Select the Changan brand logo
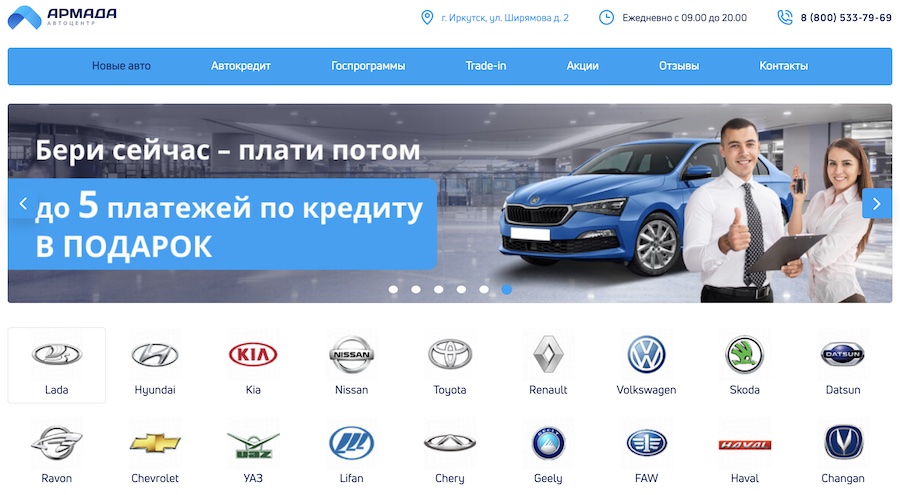 (843, 443)
